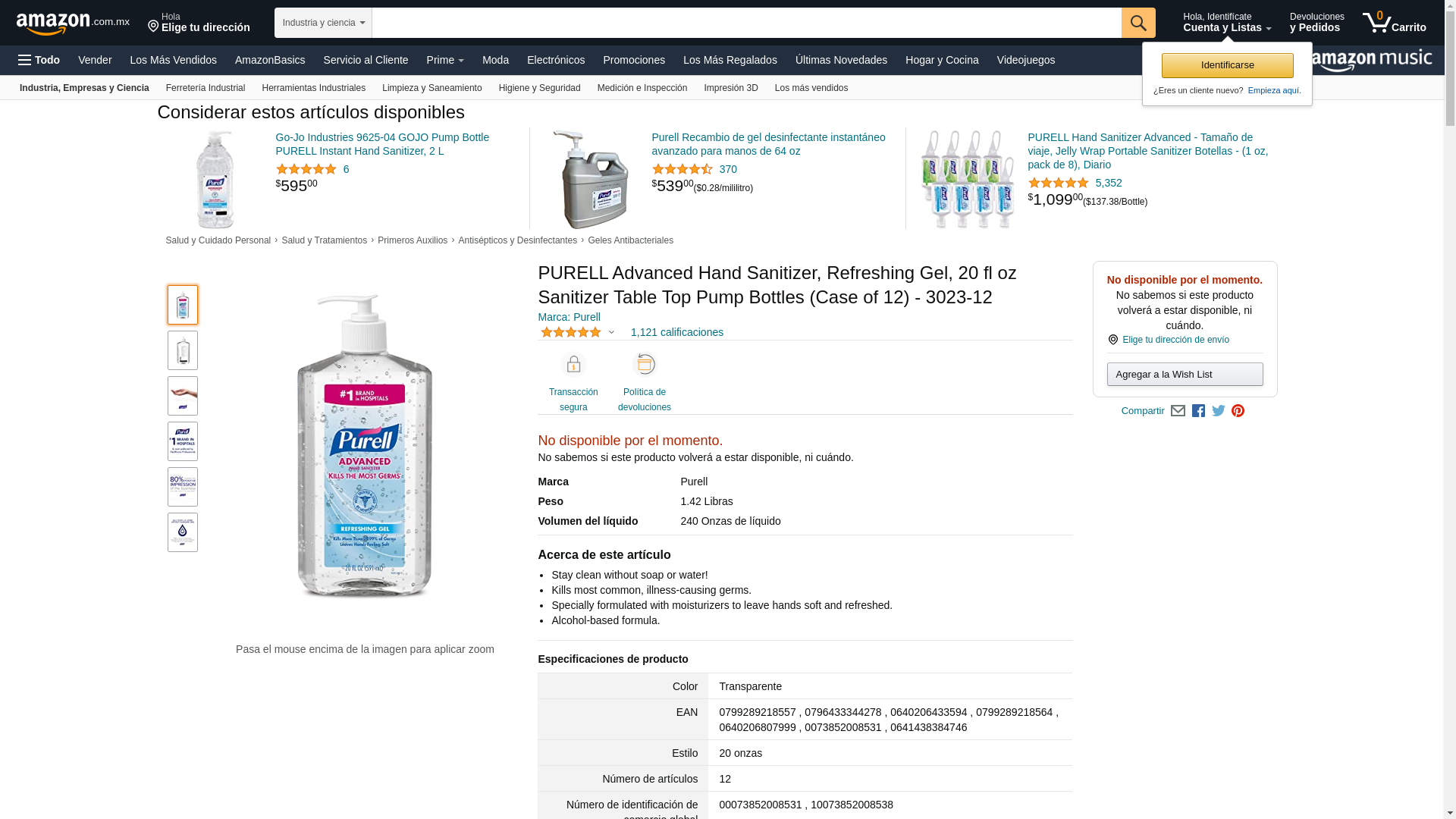Type in the Amazon search field
This screenshot has width=1456, height=819.
[746, 23]
